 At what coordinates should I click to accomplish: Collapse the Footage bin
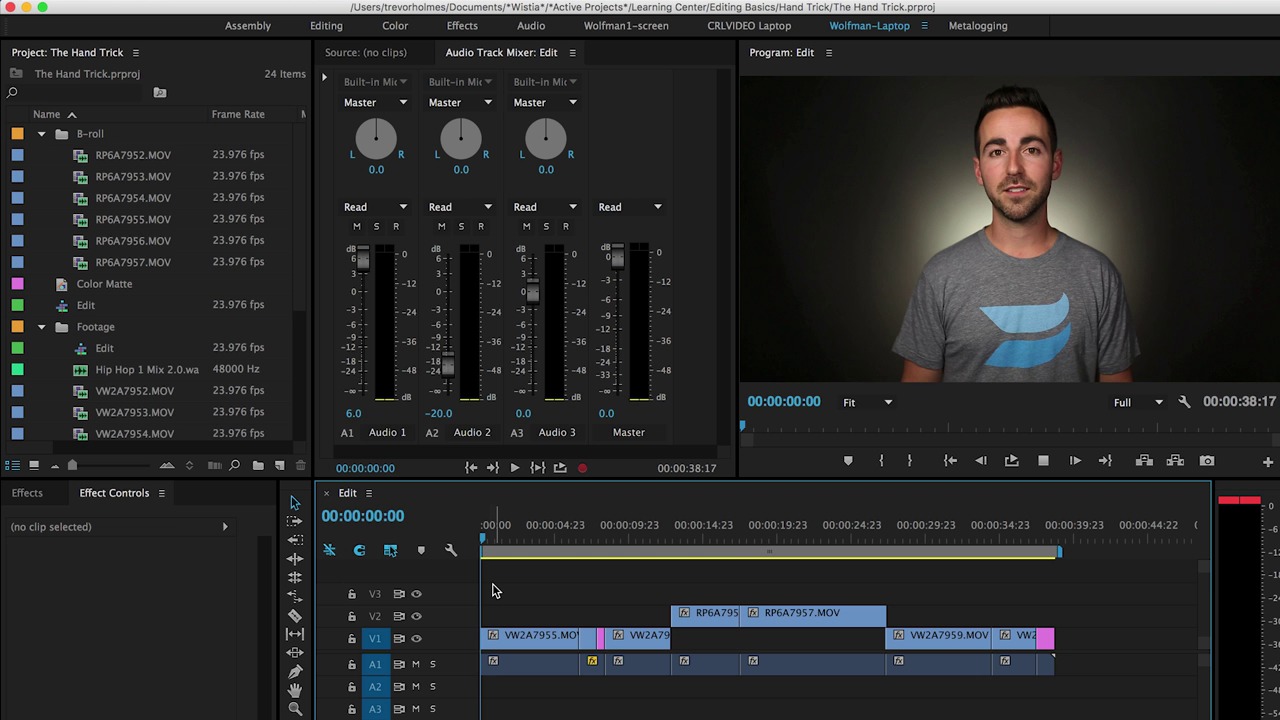coord(41,327)
